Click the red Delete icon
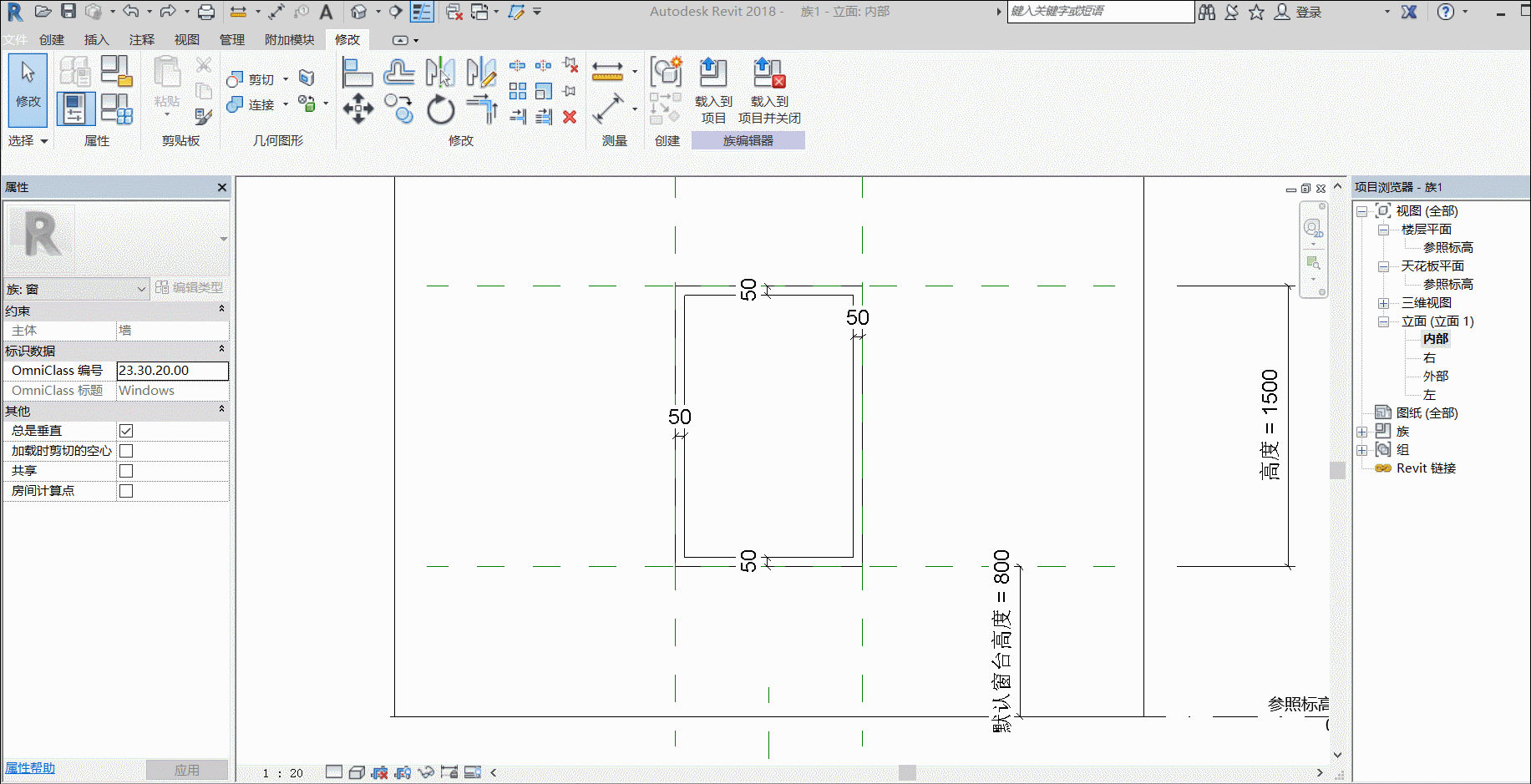Screen dimensions: 1531x784 coord(570,117)
